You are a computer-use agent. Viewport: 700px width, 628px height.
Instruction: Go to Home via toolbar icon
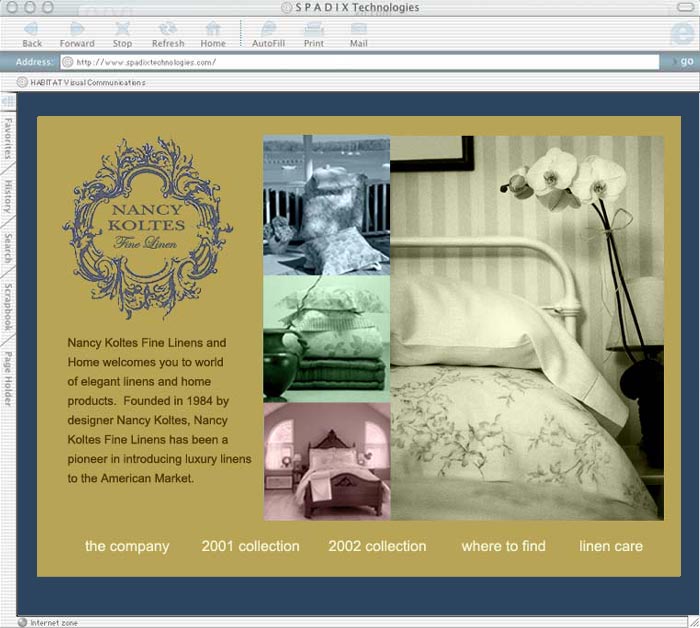(x=213, y=33)
